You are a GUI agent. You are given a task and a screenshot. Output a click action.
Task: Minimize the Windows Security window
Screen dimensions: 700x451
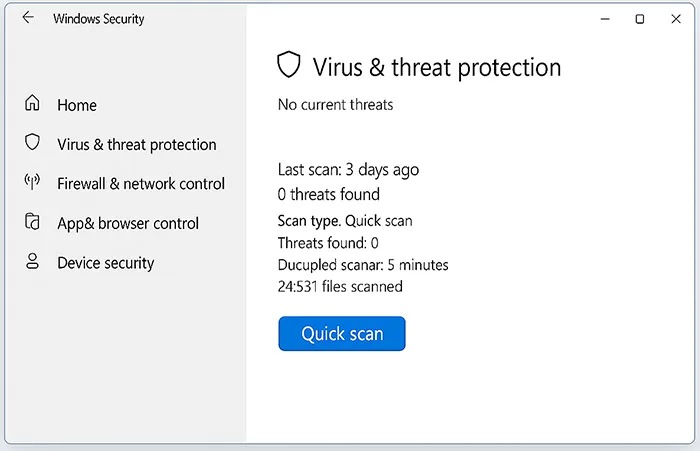pyautogui.click(x=603, y=19)
